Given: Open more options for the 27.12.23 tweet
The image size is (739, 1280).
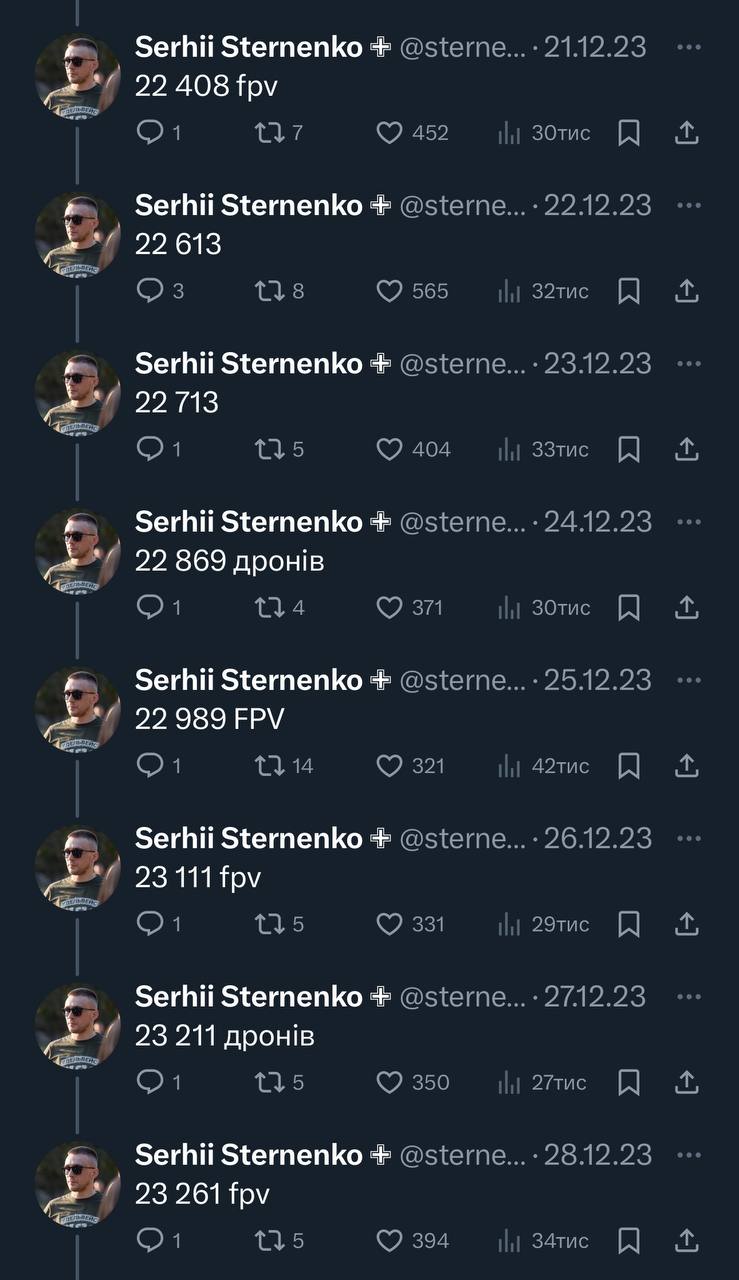Looking at the screenshot, I should pyautogui.click(x=688, y=997).
